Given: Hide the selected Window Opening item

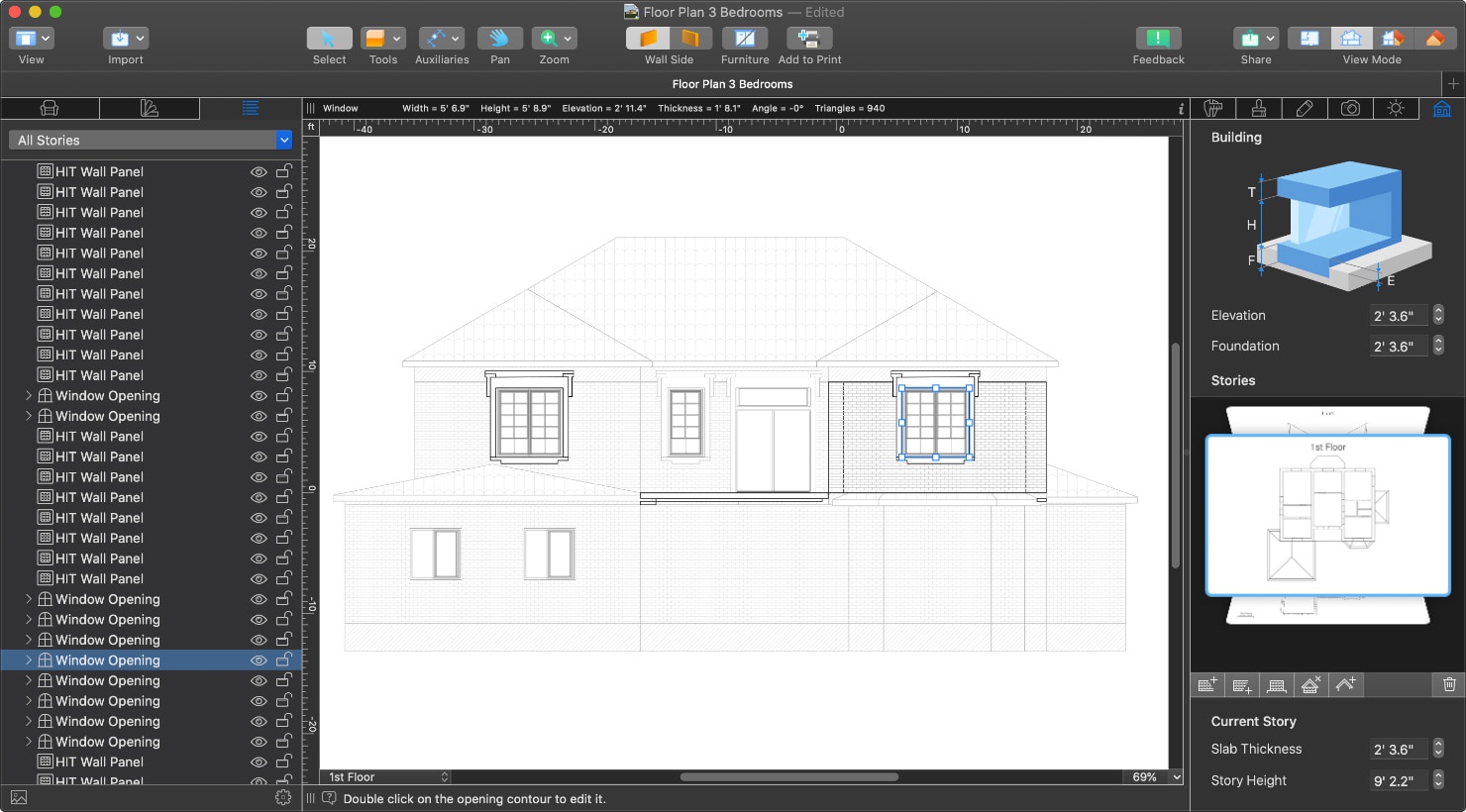Looking at the screenshot, I should (259, 660).
